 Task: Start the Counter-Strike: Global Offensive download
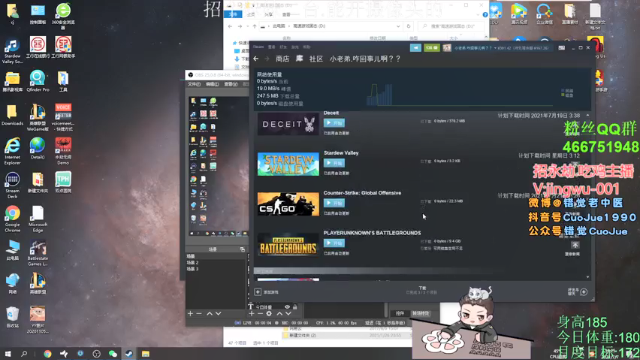pyautogui.click(x=334, y=203)
